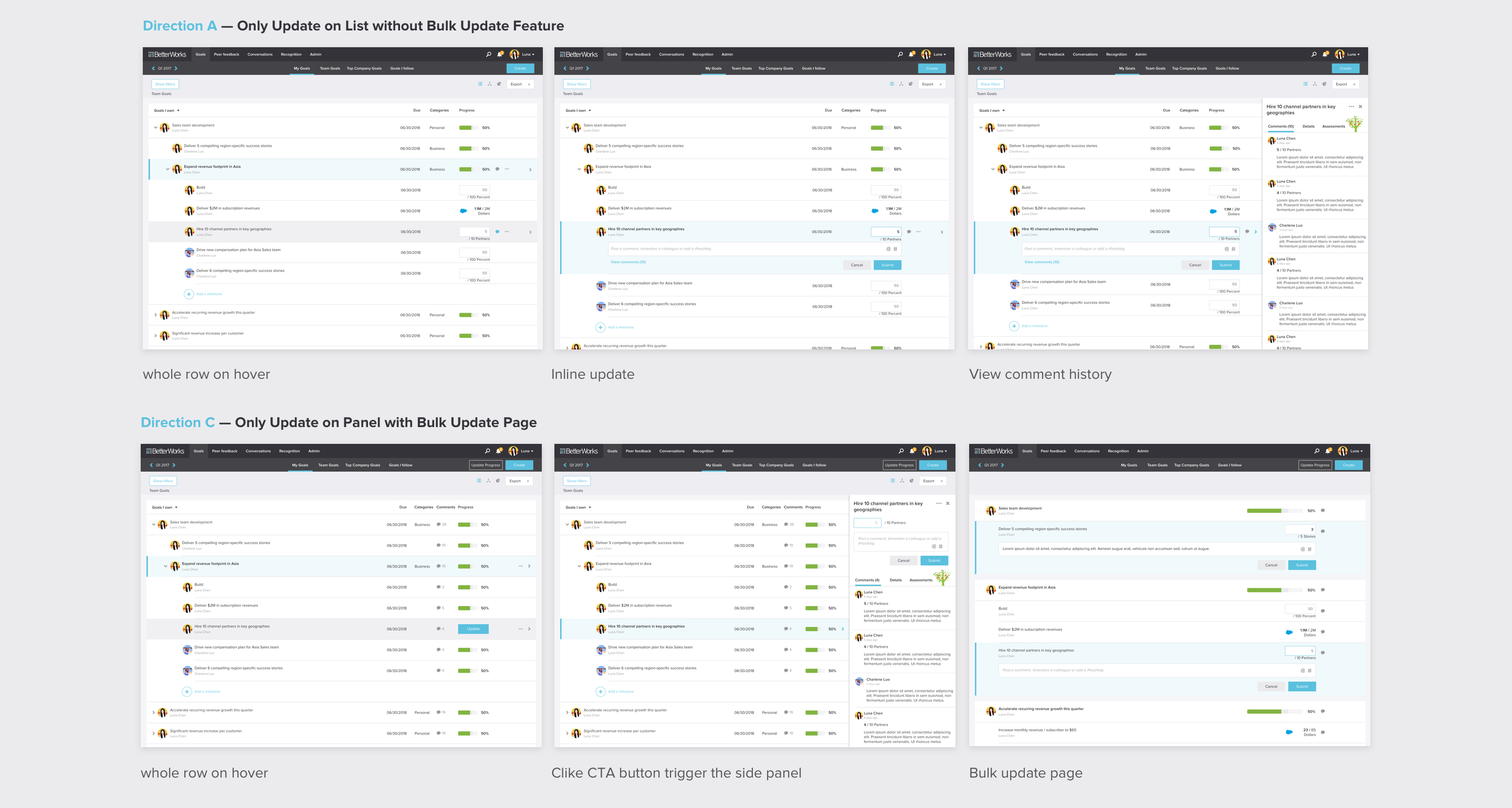The height and width of the screenshot is (808, 1512).
Task: Direction A hover screen: Sales team development progress bar
Action: (468, 127)
